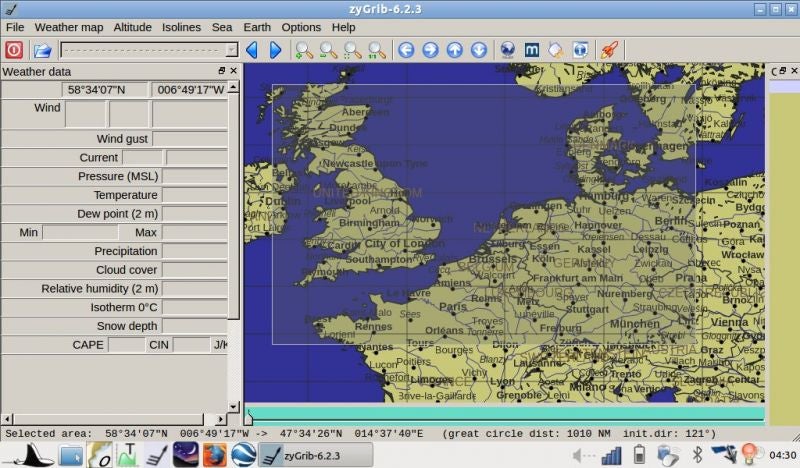800x468 pixels.
Task: Close the Weather data panel
Action: point(234,72)
